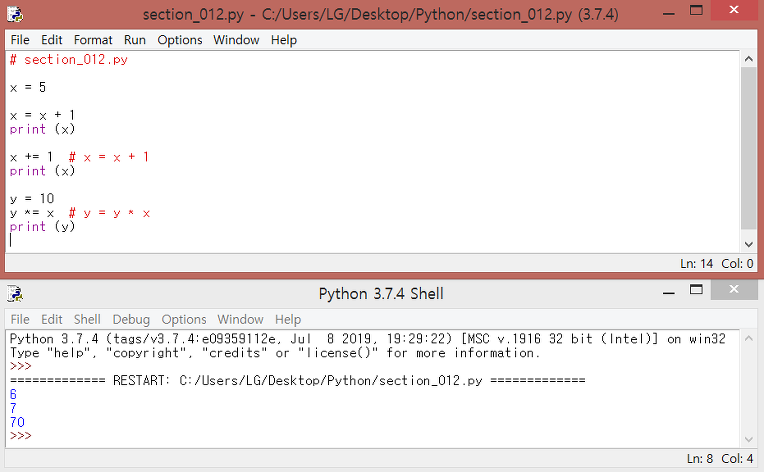Place cursor on the 'y = 10' line
The height and width of the screenshot is (472, 764).
(x=32, y=199)
